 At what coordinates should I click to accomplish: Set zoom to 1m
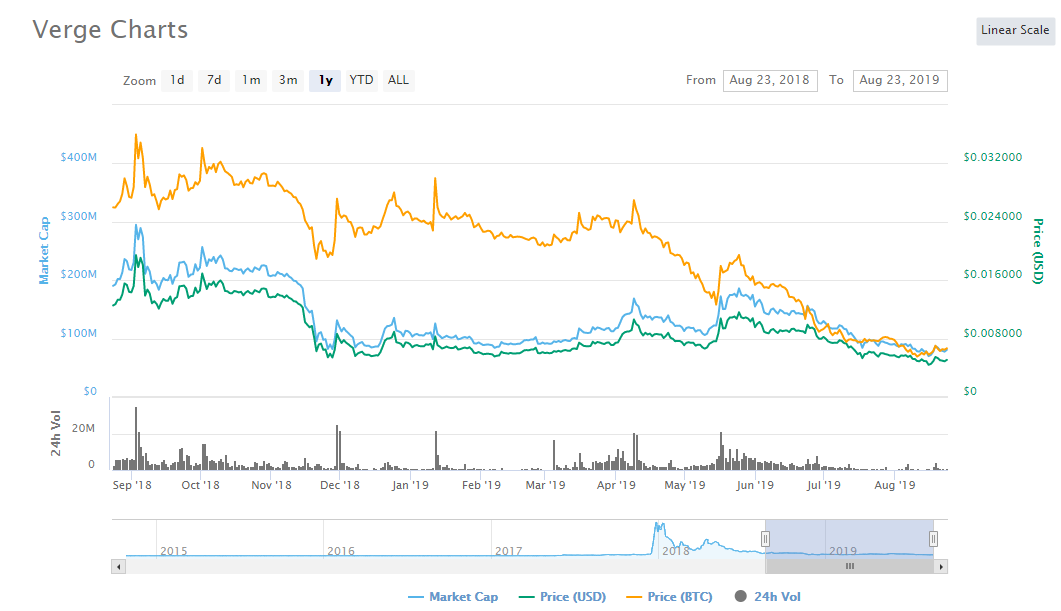(251, 81)
